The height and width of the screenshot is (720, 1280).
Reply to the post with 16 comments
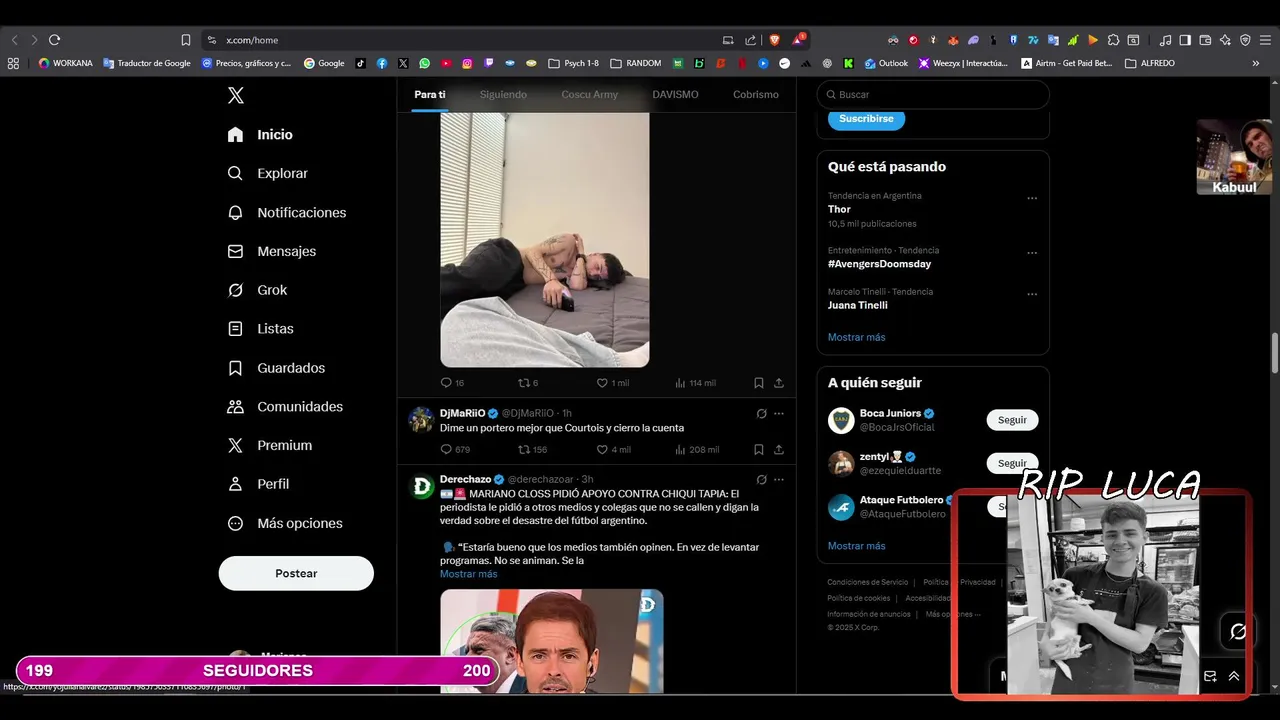tap(452, 383)
